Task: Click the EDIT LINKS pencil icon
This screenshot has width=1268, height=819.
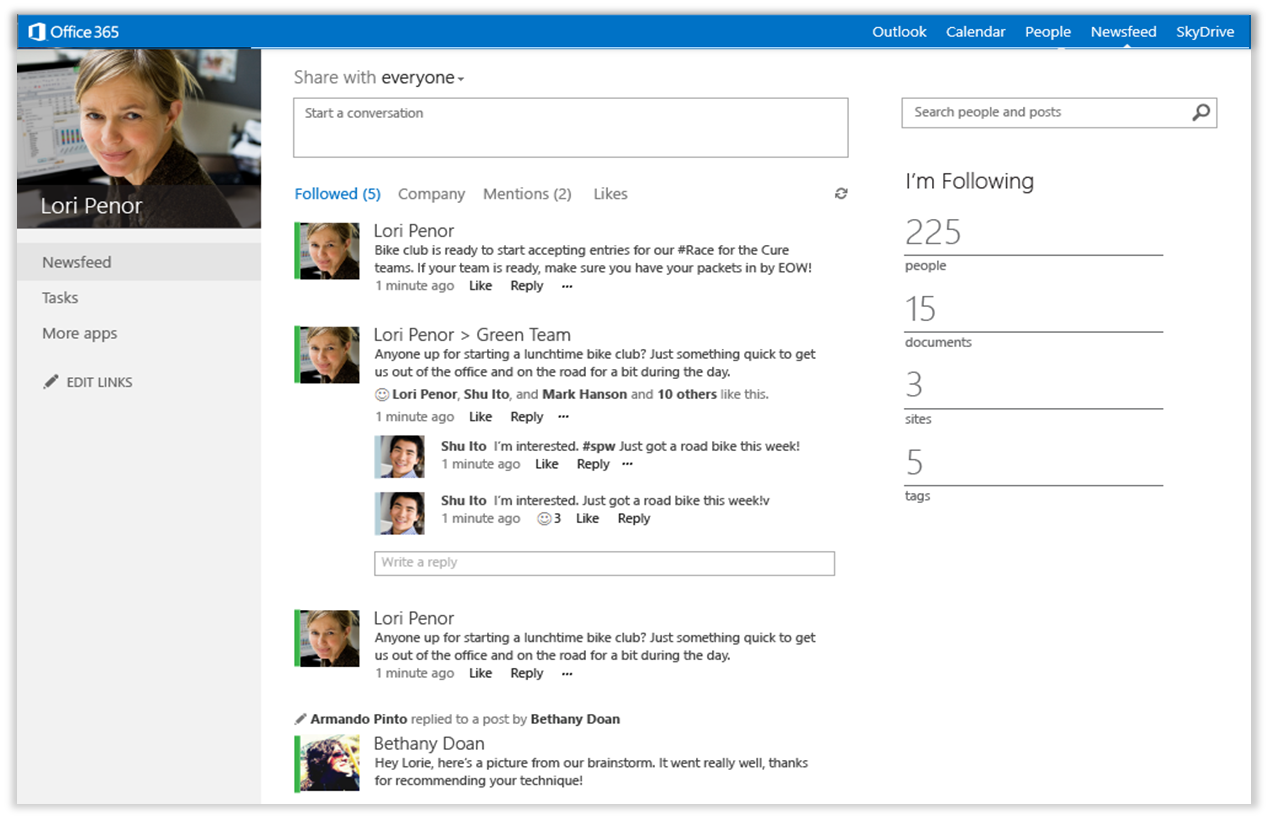Action: point(51,382)
